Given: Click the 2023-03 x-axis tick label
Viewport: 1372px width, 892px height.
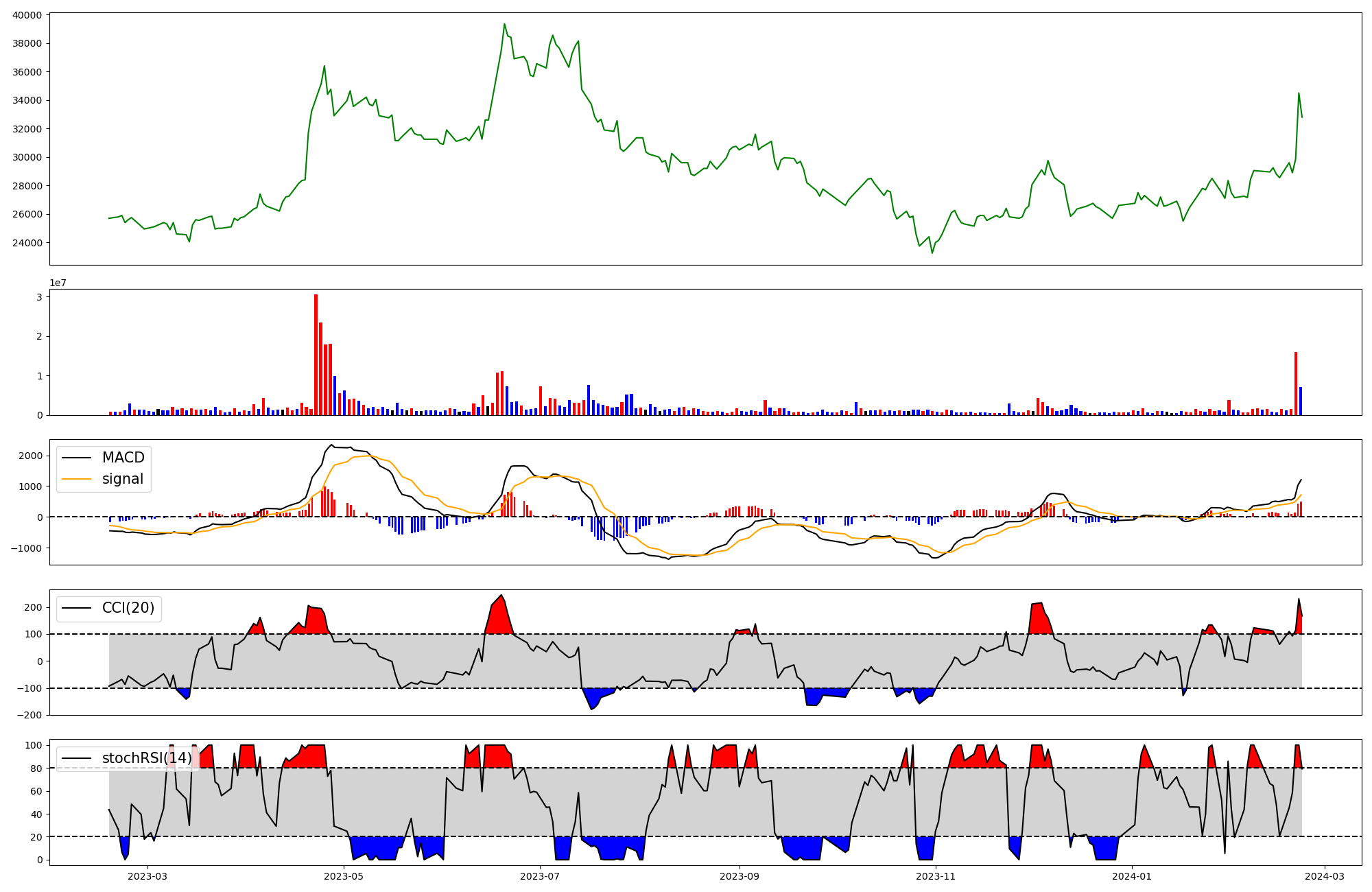Looking at the screenshot, I should coord(147,876).
